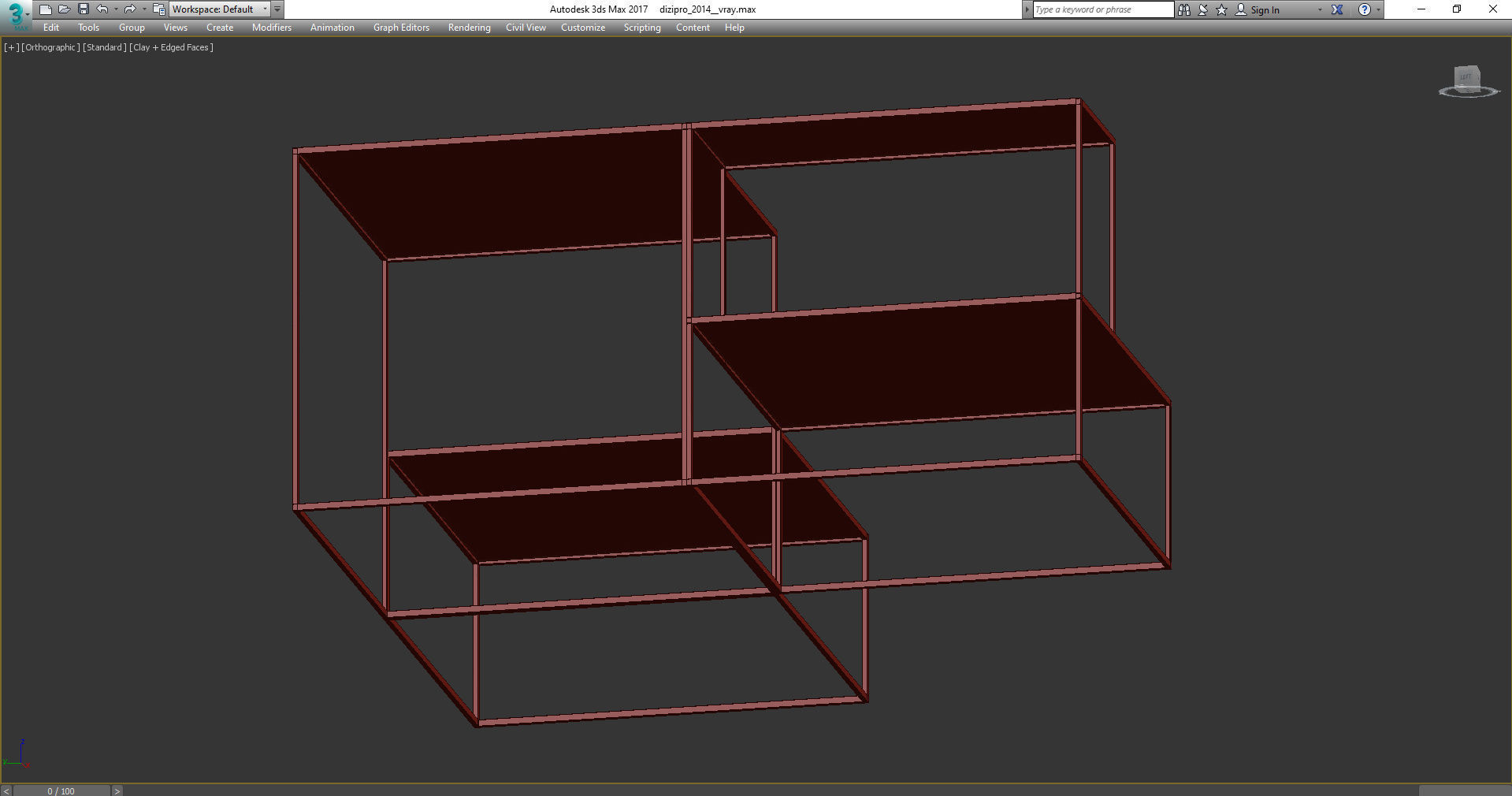
Task: Expand the Help dropdown arrow
Action: [1378, 10]
